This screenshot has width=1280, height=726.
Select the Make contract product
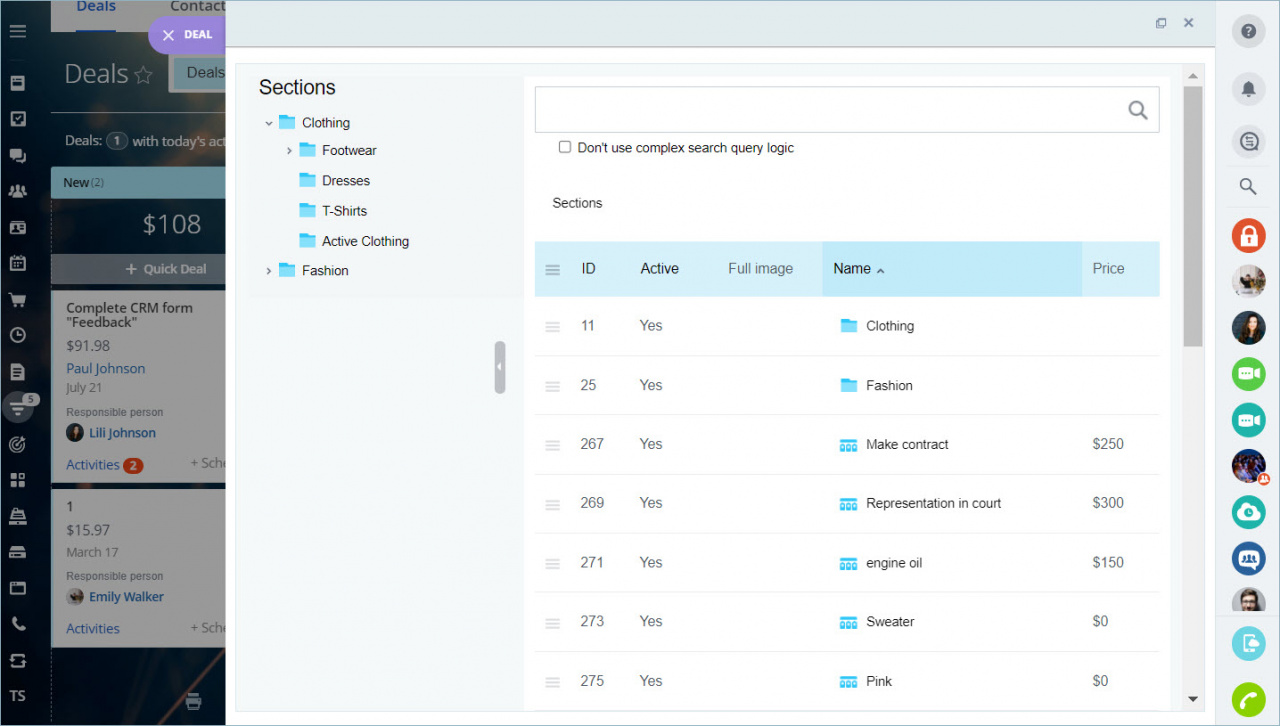point(907,444)
